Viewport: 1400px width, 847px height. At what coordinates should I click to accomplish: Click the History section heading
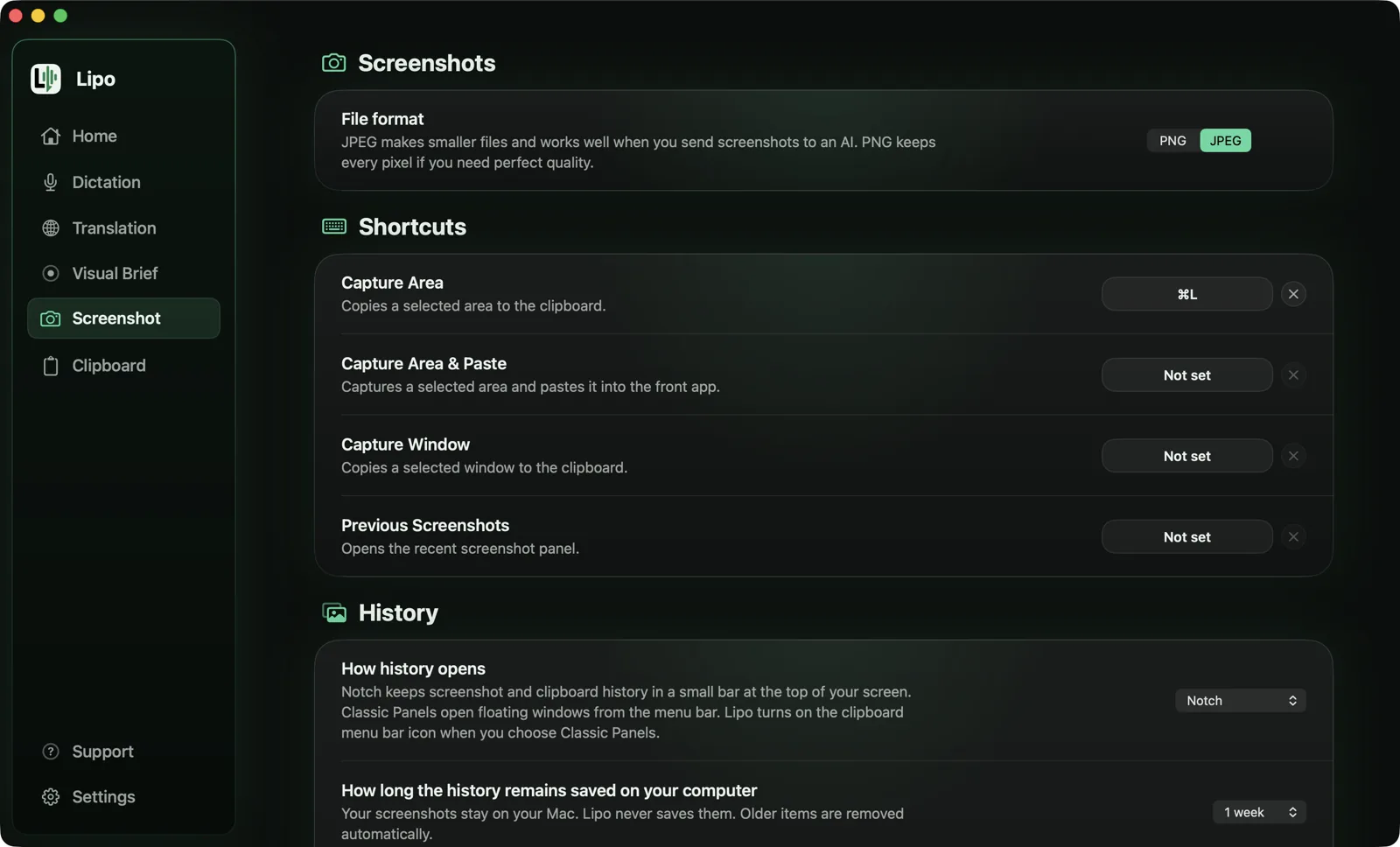398,612
